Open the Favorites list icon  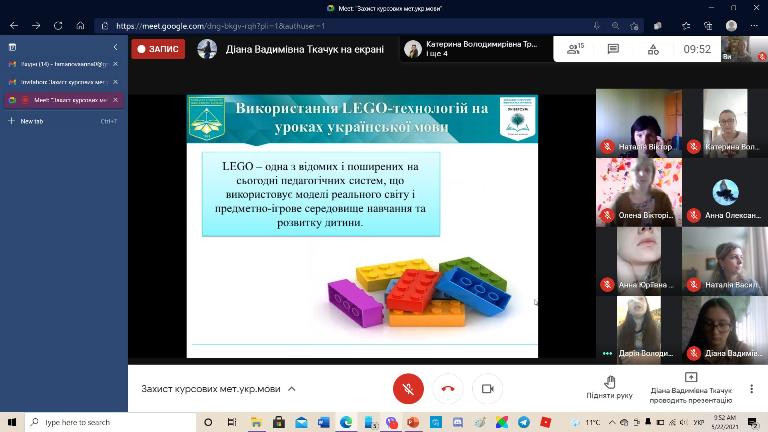point(686,26)
